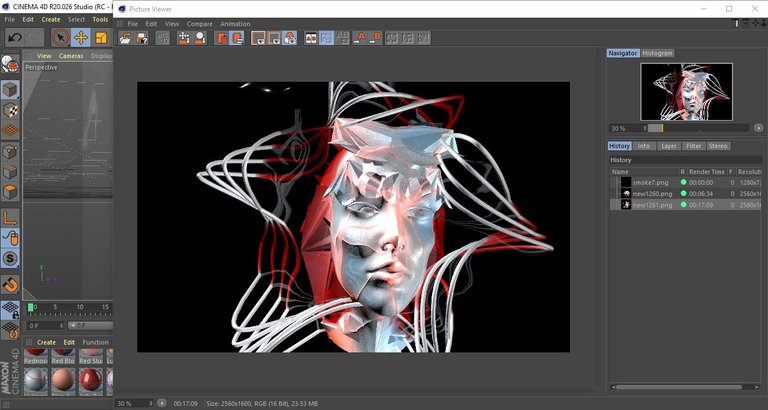The image size is (768, 410).
Task: Click the green timeline marker at frame 0
Action: tap(31, 307)
